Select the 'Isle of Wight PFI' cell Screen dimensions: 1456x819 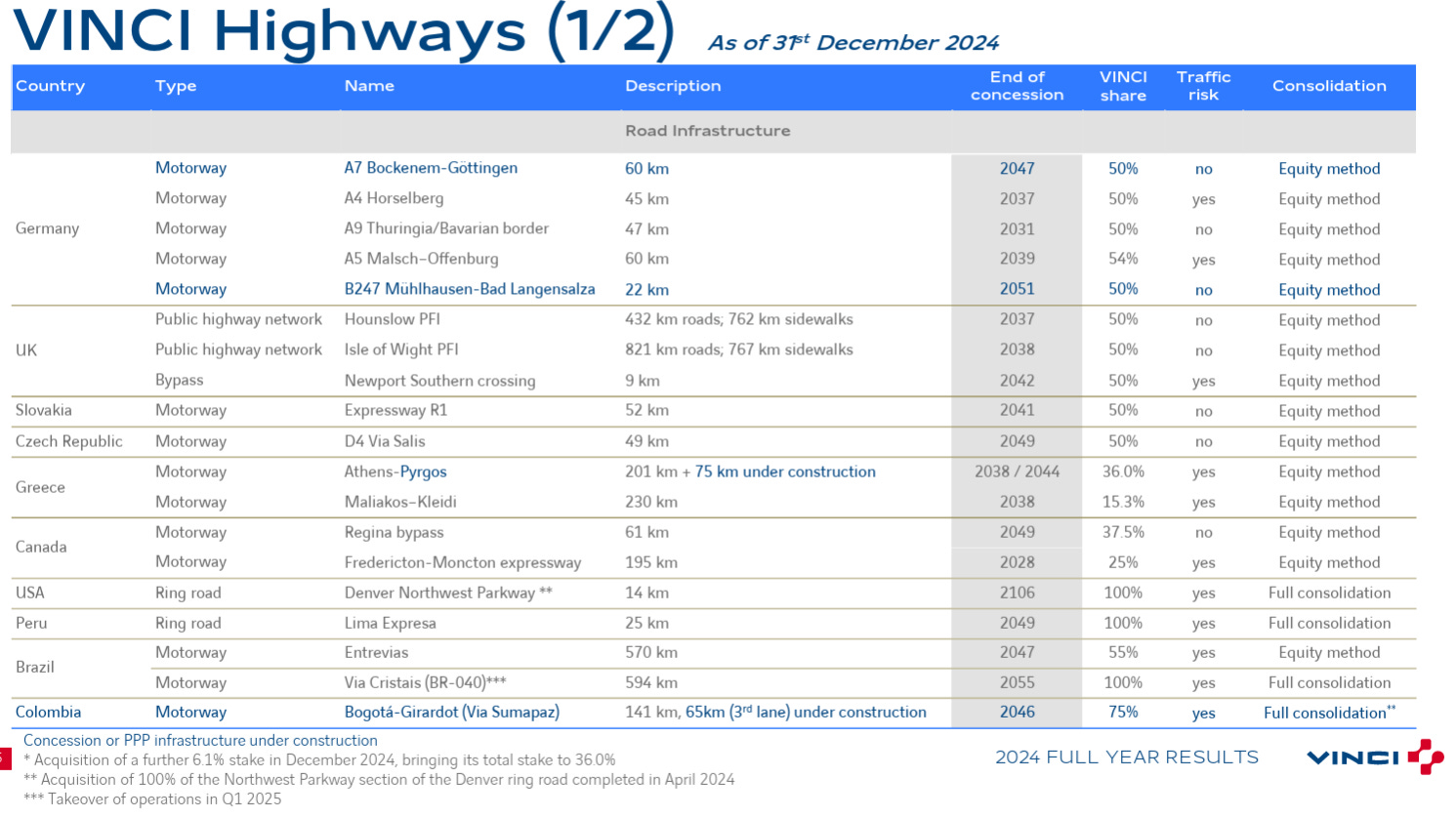pos(401,349)
